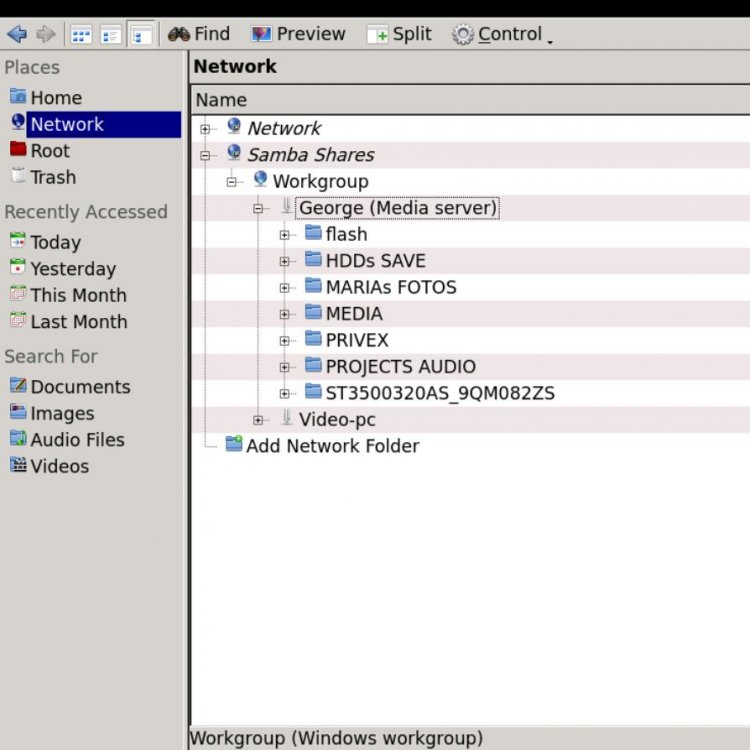The width and height of the screenshot is (750, 750).
Task: Click the greyed forward arrow
Action: coord(46,34)
